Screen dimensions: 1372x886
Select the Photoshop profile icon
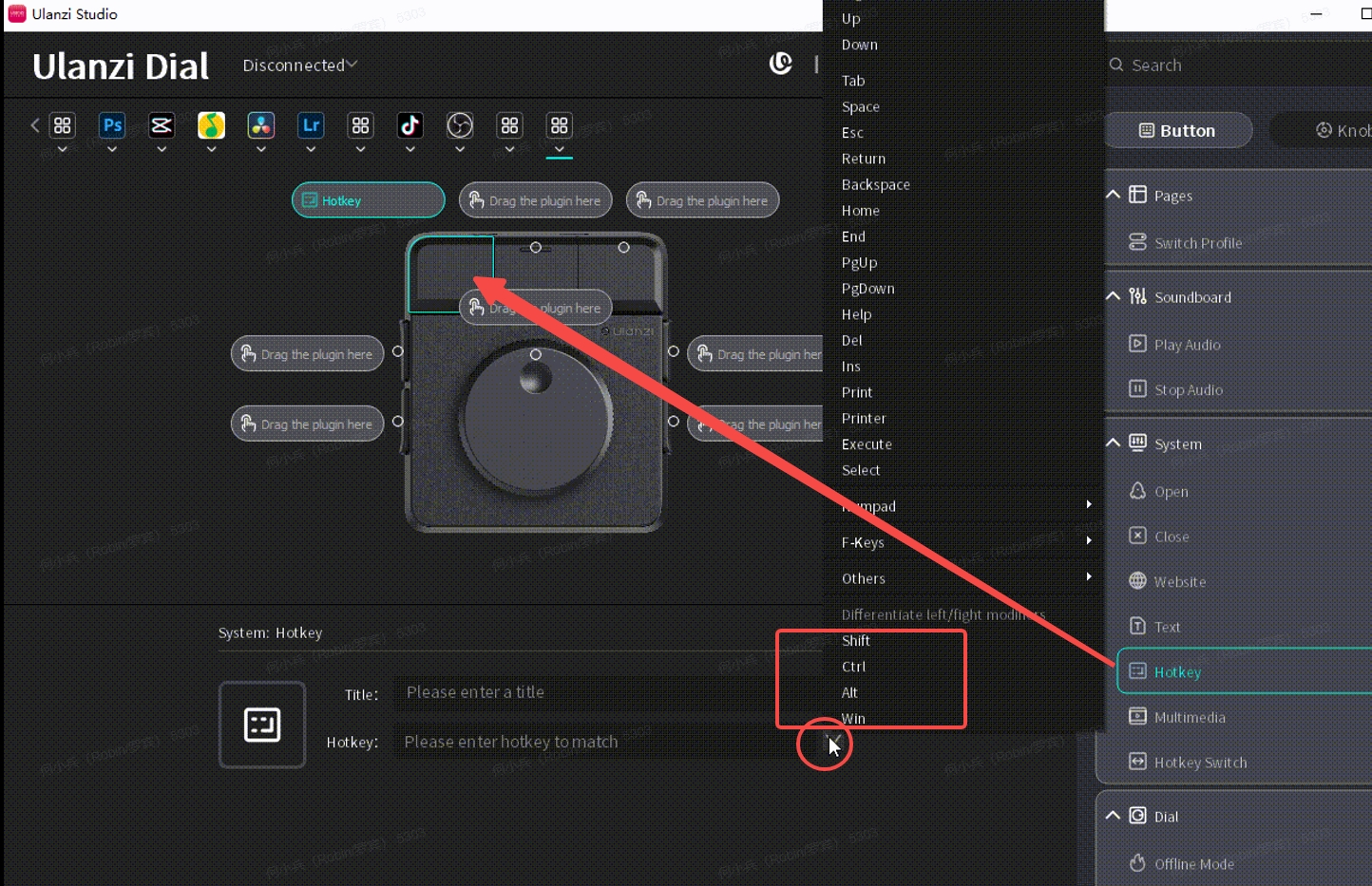tap(112, 125)
